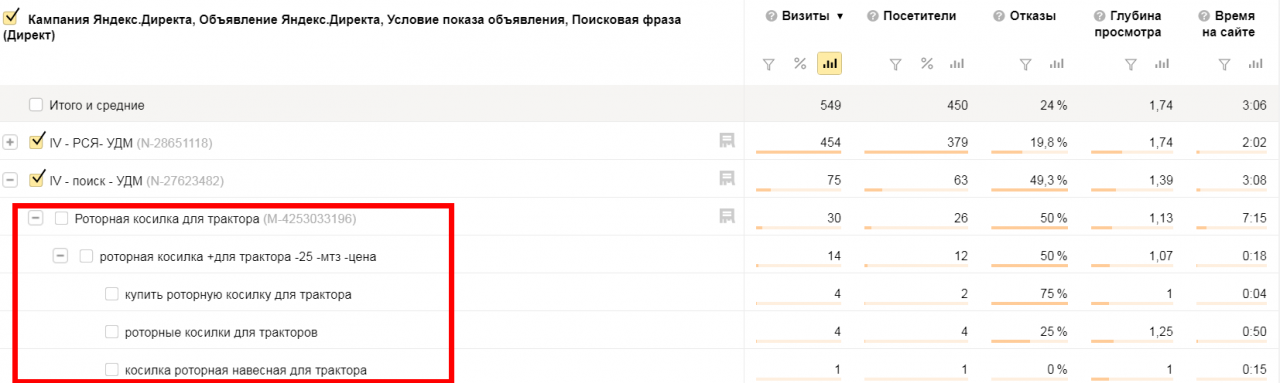Image resolution: width=1280 pixels, height=383 pixels.
Task: Toggle percent view under Визиты column
Action: pyautogui.click(x=800, y=64)
